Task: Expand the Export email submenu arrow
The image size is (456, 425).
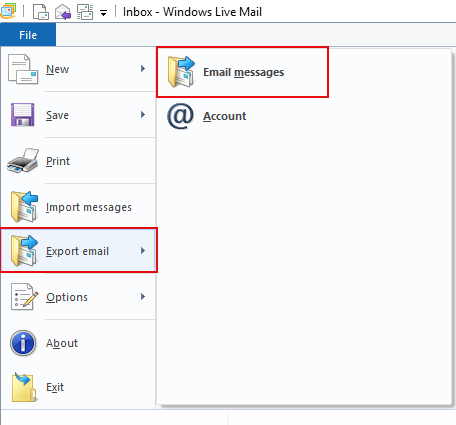Action: 143,251
